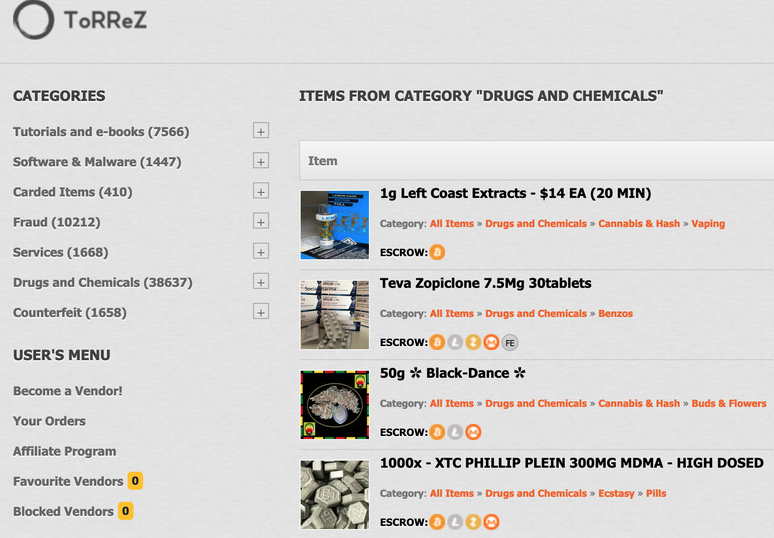Image resolution: width=774 pixels, height=538 pixels.
Task: Click Bitcoin icon on Left Coast Extracts listing
Action: coord(437,252)
